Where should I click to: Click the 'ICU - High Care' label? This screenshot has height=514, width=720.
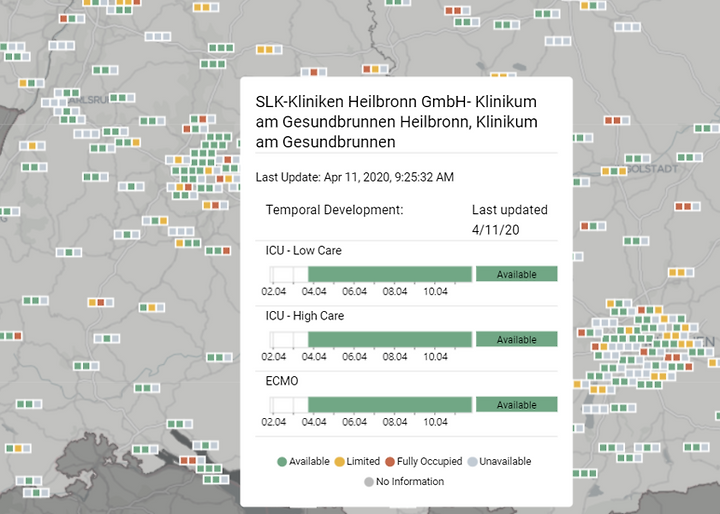304,316
